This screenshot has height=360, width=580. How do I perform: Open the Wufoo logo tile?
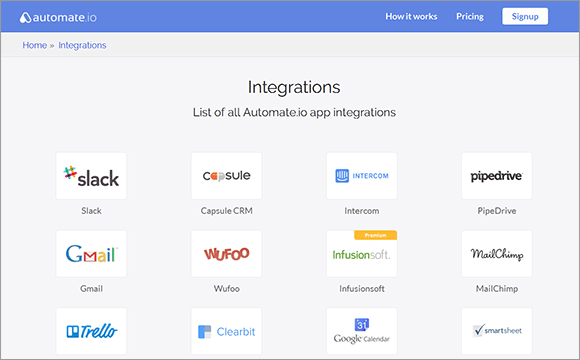(226, 253)
